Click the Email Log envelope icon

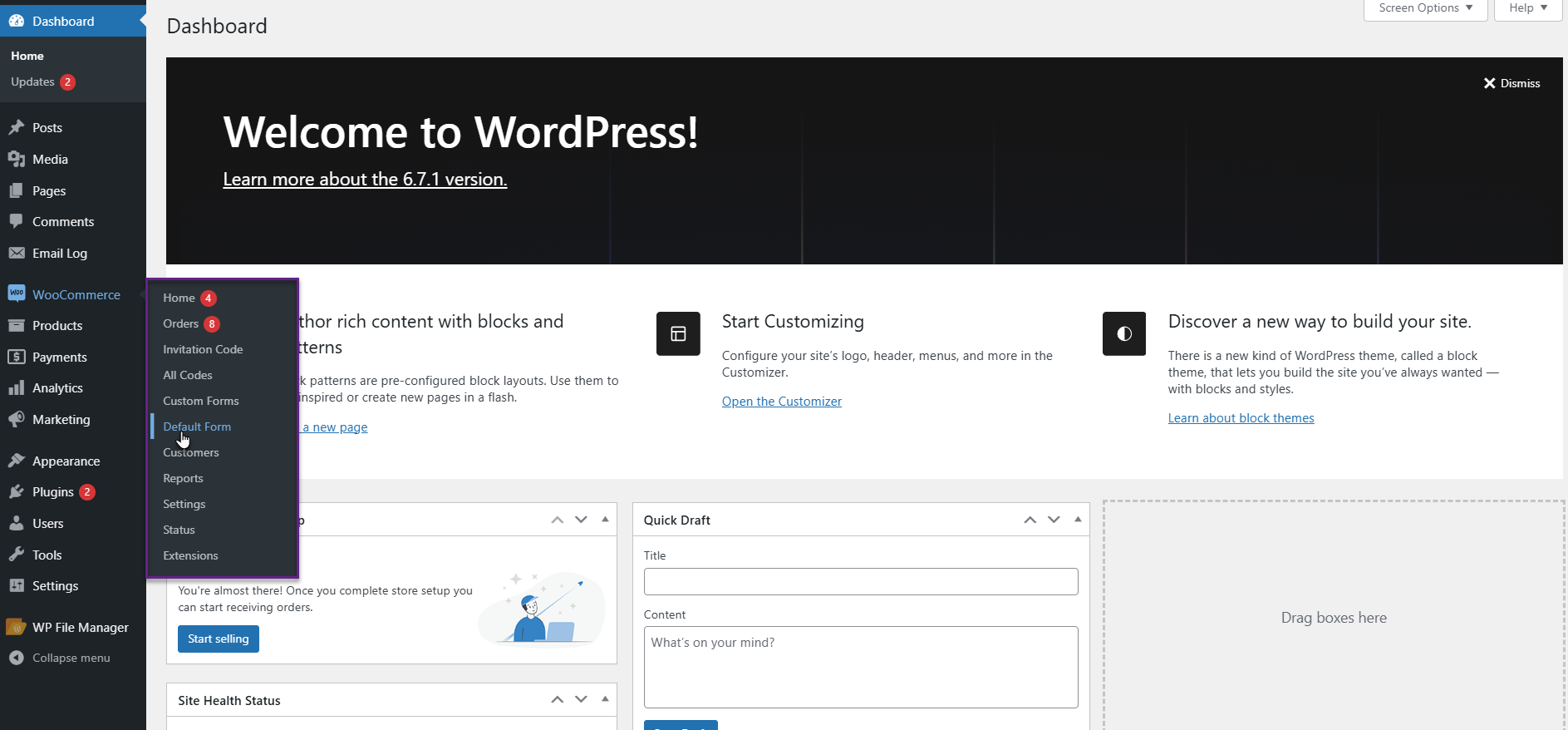point(17,253)
